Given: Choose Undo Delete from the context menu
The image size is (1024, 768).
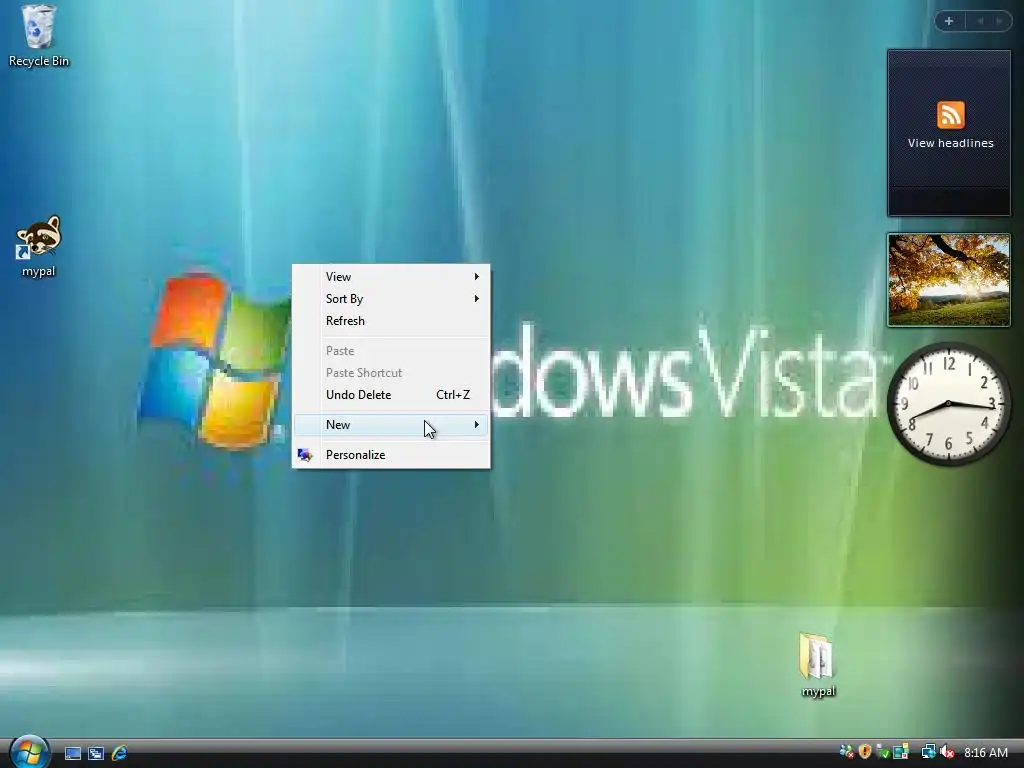Looking at the screenshot, I should click(391, 395).
